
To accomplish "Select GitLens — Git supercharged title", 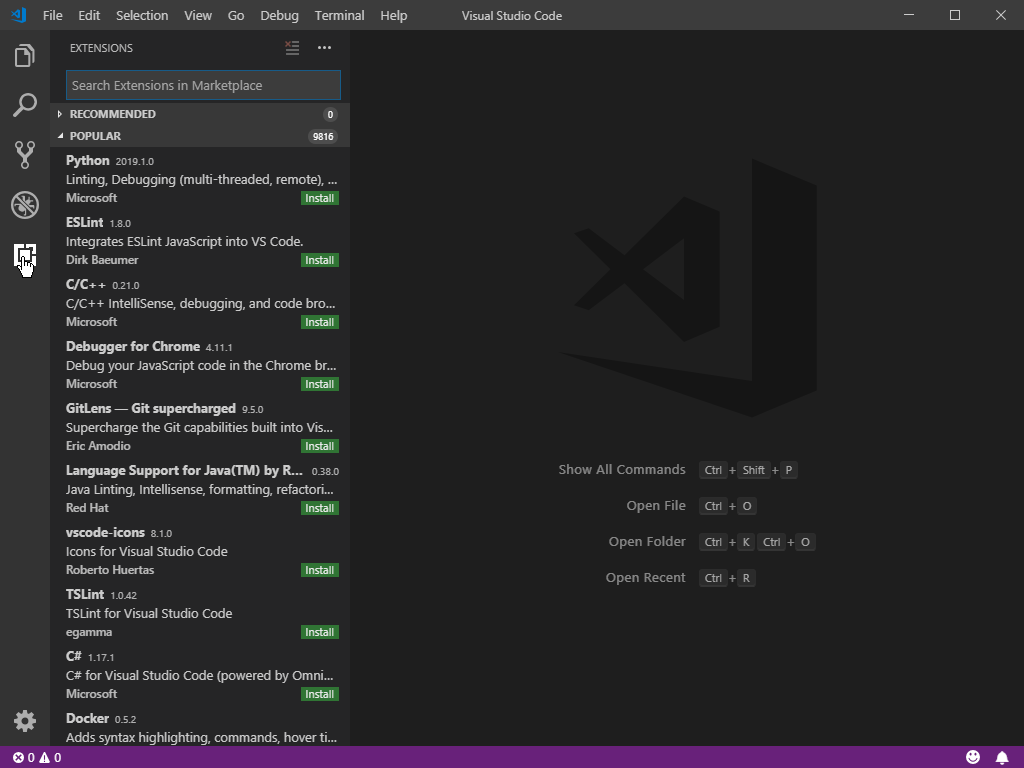I will pos(151,409).
